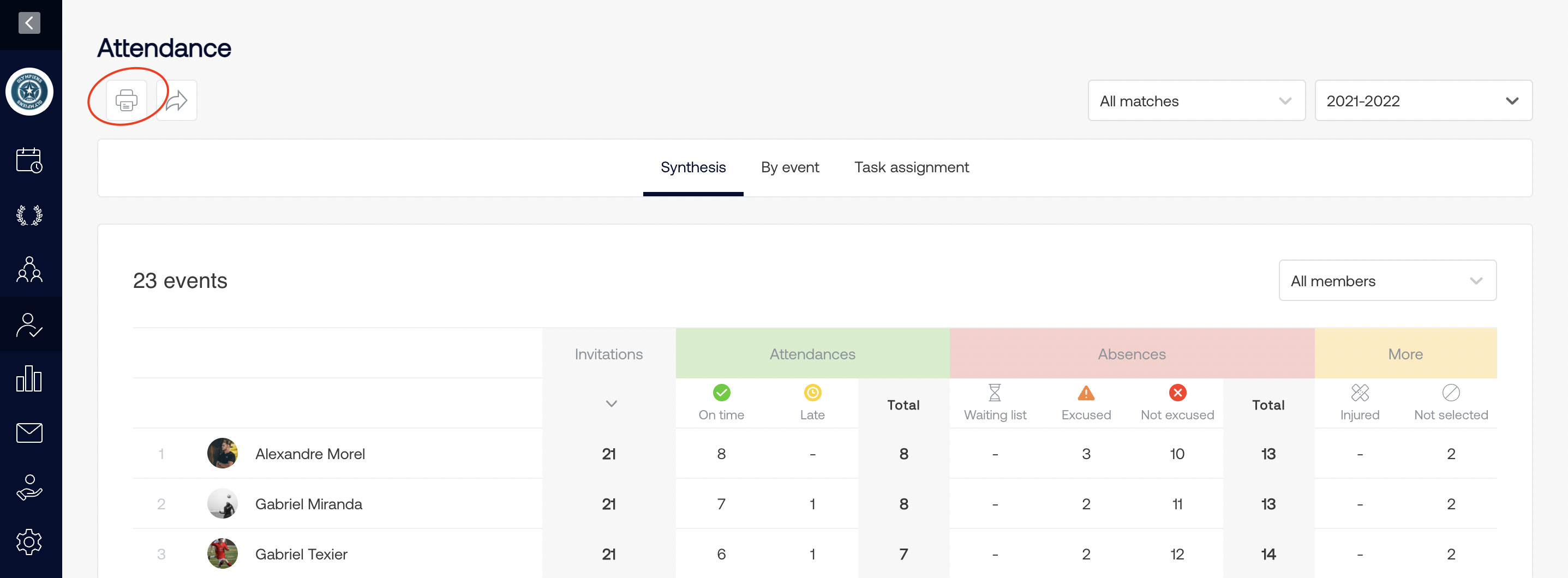Select the Synthesis tab

click(693, 167)
